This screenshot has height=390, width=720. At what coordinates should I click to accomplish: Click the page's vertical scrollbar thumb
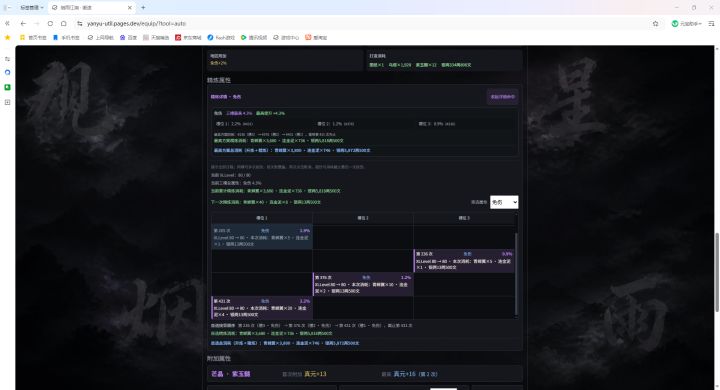[716, 272]
